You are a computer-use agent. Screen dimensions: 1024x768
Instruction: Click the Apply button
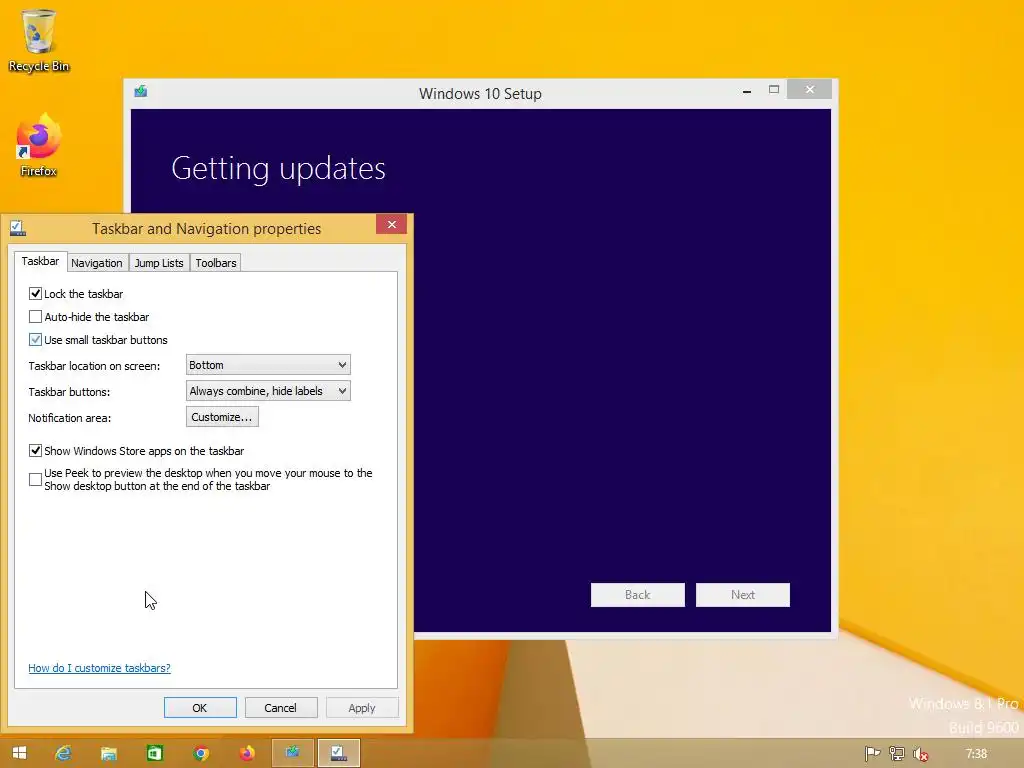pos(362,708)
